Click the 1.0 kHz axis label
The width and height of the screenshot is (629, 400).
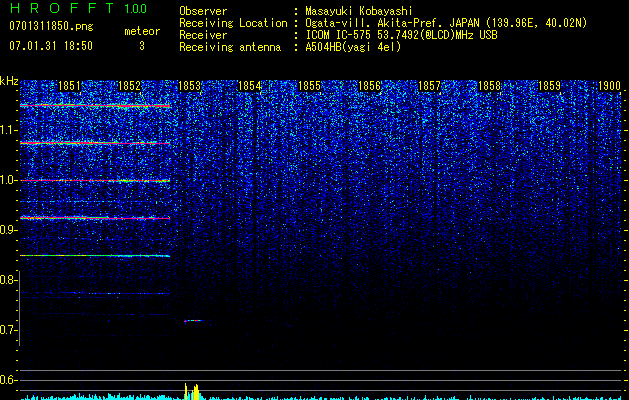[9, 180]
